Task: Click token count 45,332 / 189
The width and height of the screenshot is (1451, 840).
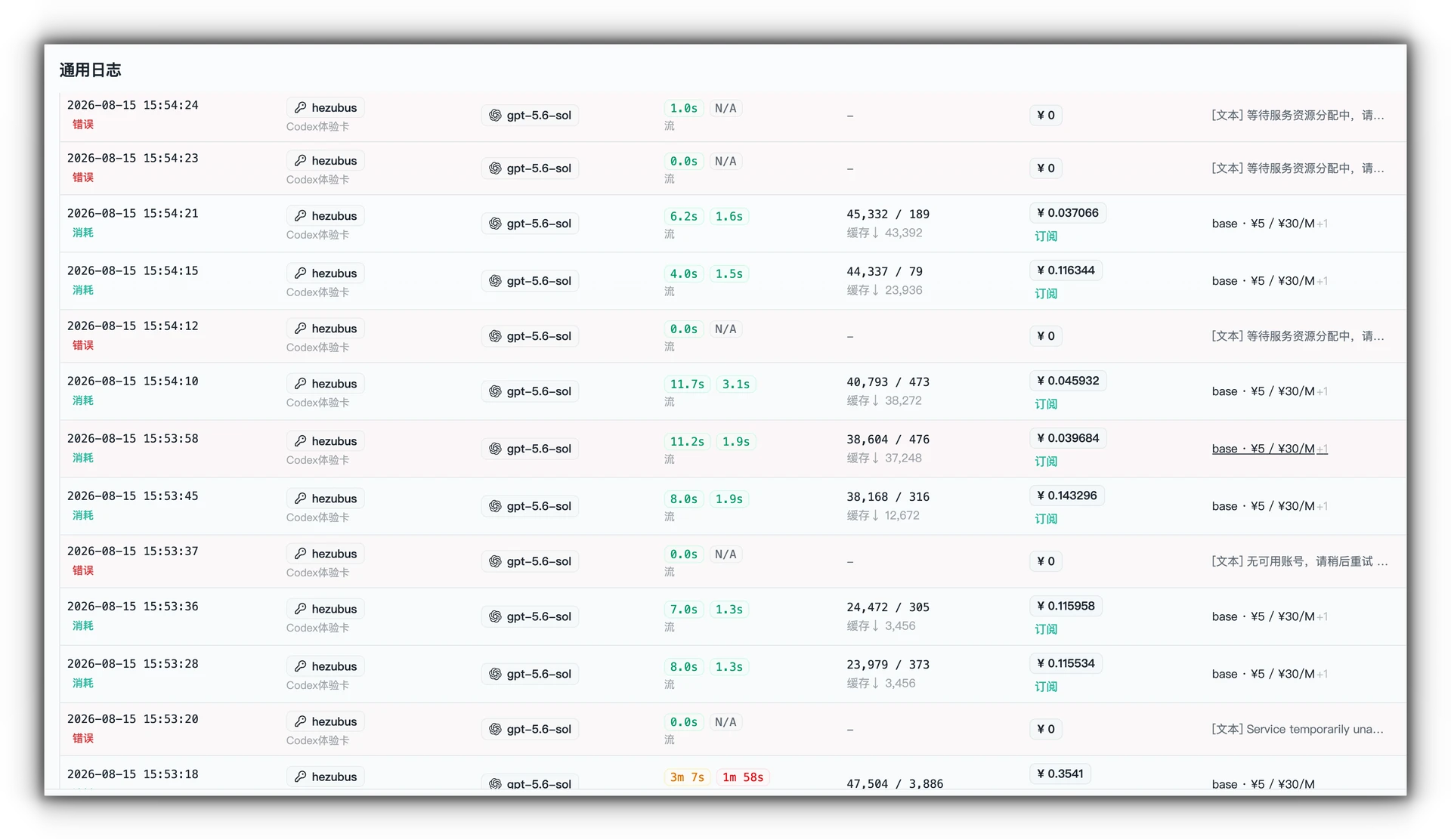Action: tap(888, 214)
